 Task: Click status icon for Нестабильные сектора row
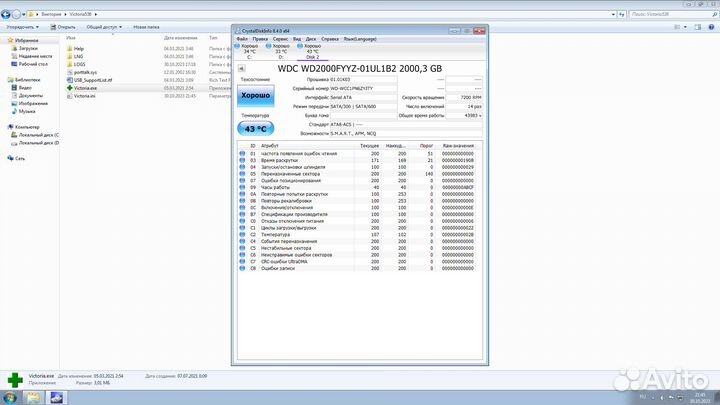coord(242,248)
